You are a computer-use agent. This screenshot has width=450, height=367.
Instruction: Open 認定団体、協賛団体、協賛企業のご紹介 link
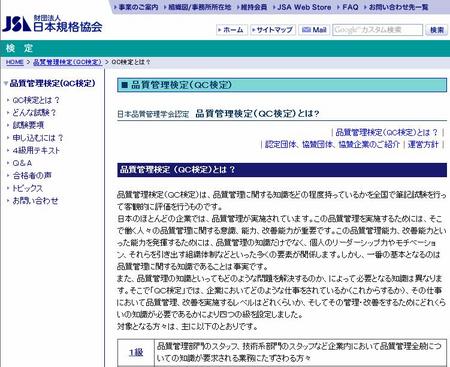tap(332, 145)
